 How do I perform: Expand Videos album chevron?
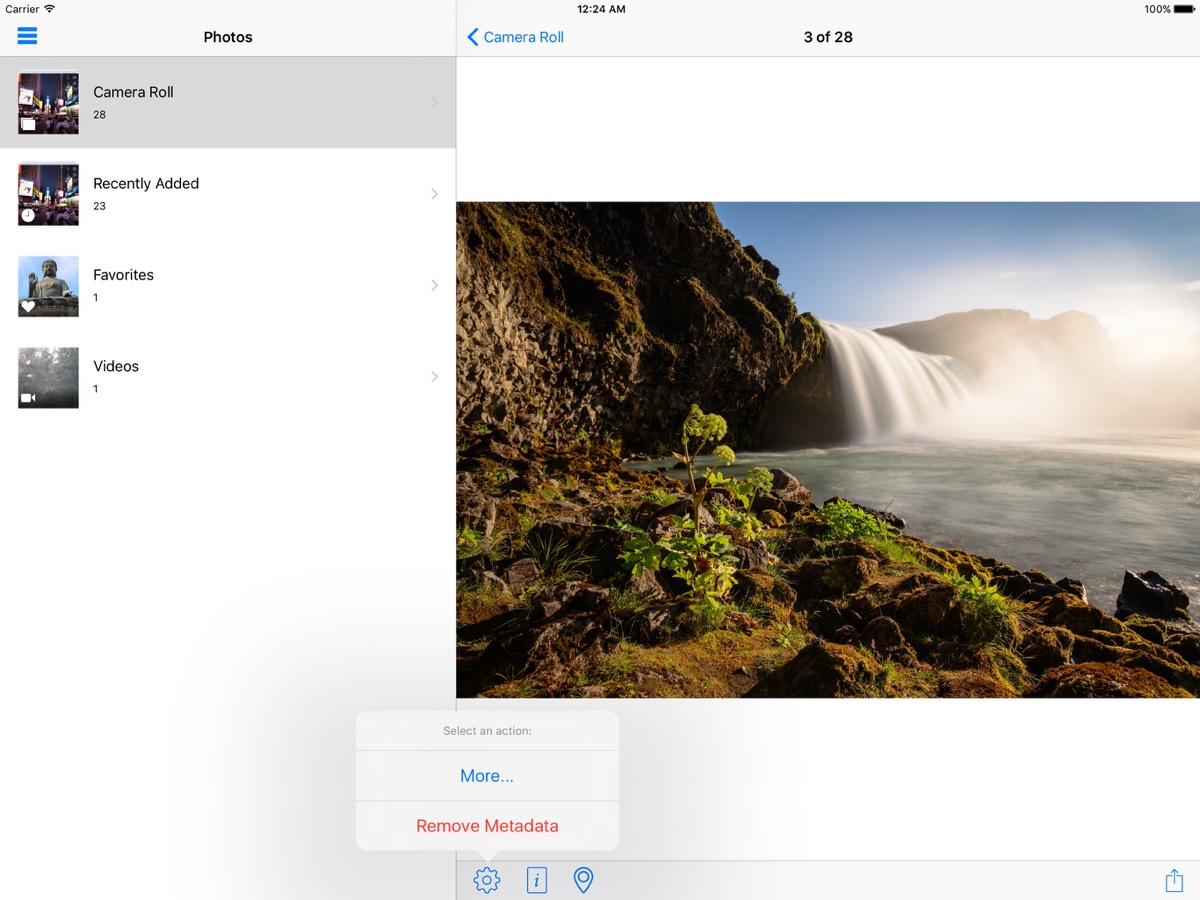click(x=434, y=376)
